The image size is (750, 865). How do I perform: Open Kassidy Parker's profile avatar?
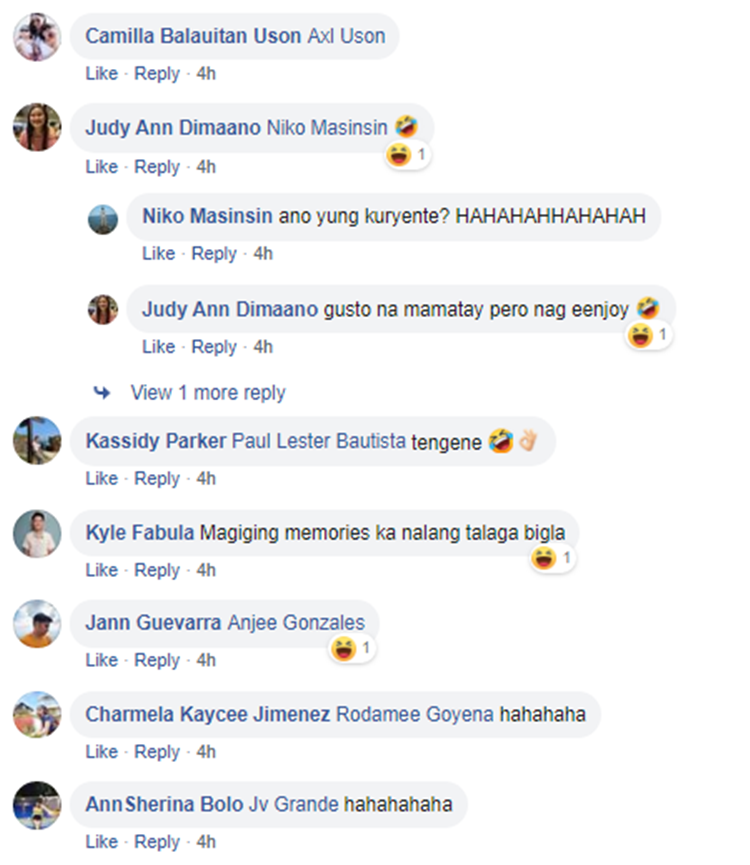click(x=37, y=440)
